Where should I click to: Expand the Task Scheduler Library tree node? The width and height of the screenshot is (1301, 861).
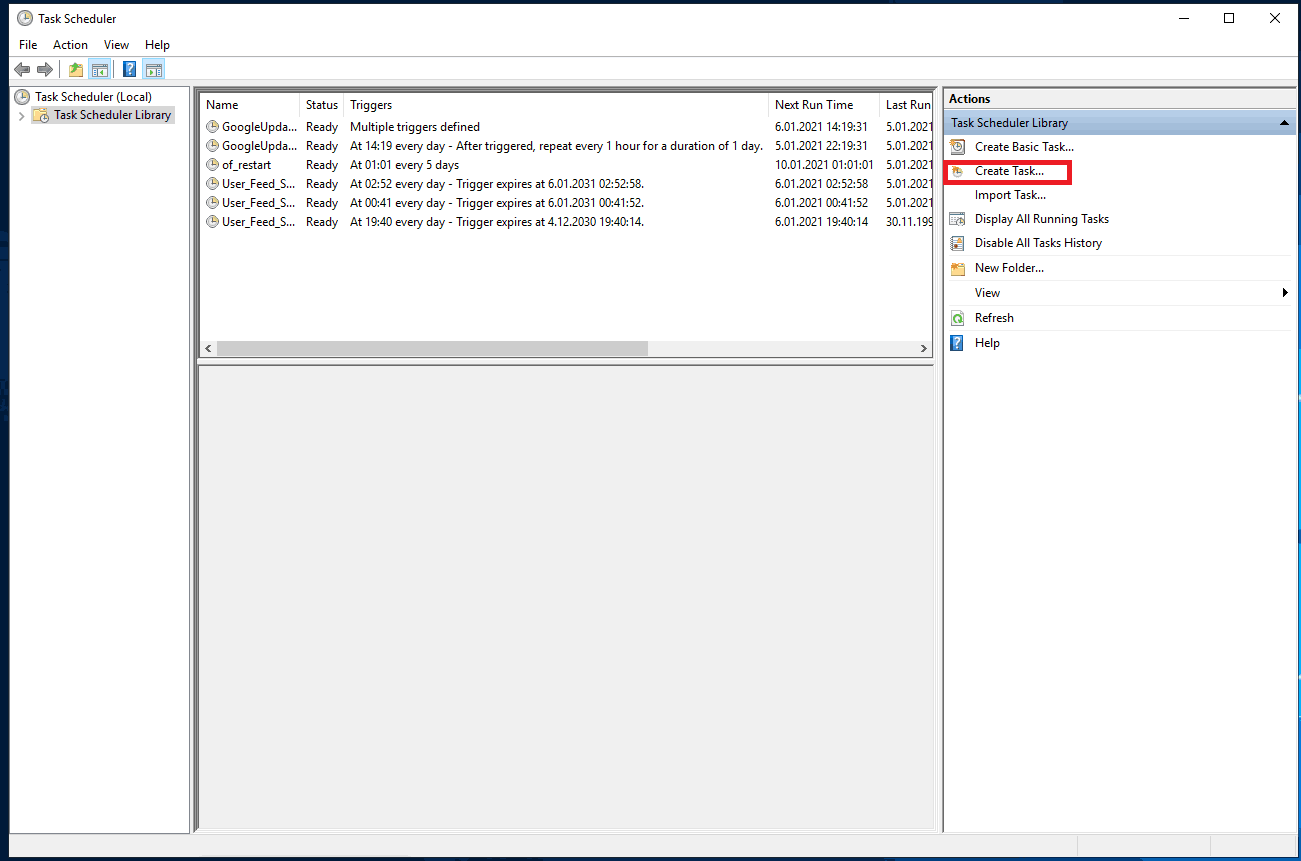(x=22, y=116)
